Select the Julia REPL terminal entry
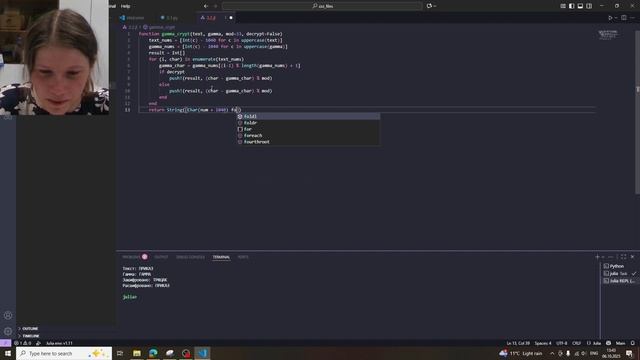Viewport: 640px width, 360px height. pos(619,281)
